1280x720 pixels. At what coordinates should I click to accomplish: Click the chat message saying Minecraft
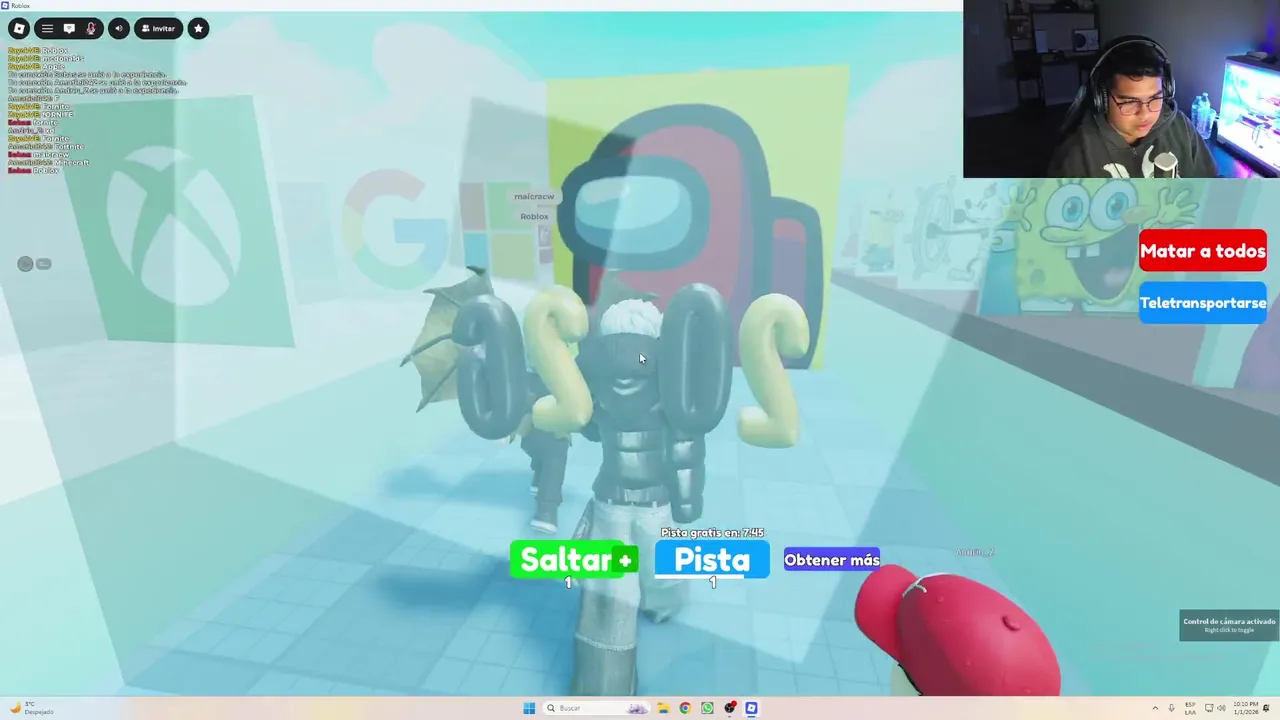click(x=48, y=162)
